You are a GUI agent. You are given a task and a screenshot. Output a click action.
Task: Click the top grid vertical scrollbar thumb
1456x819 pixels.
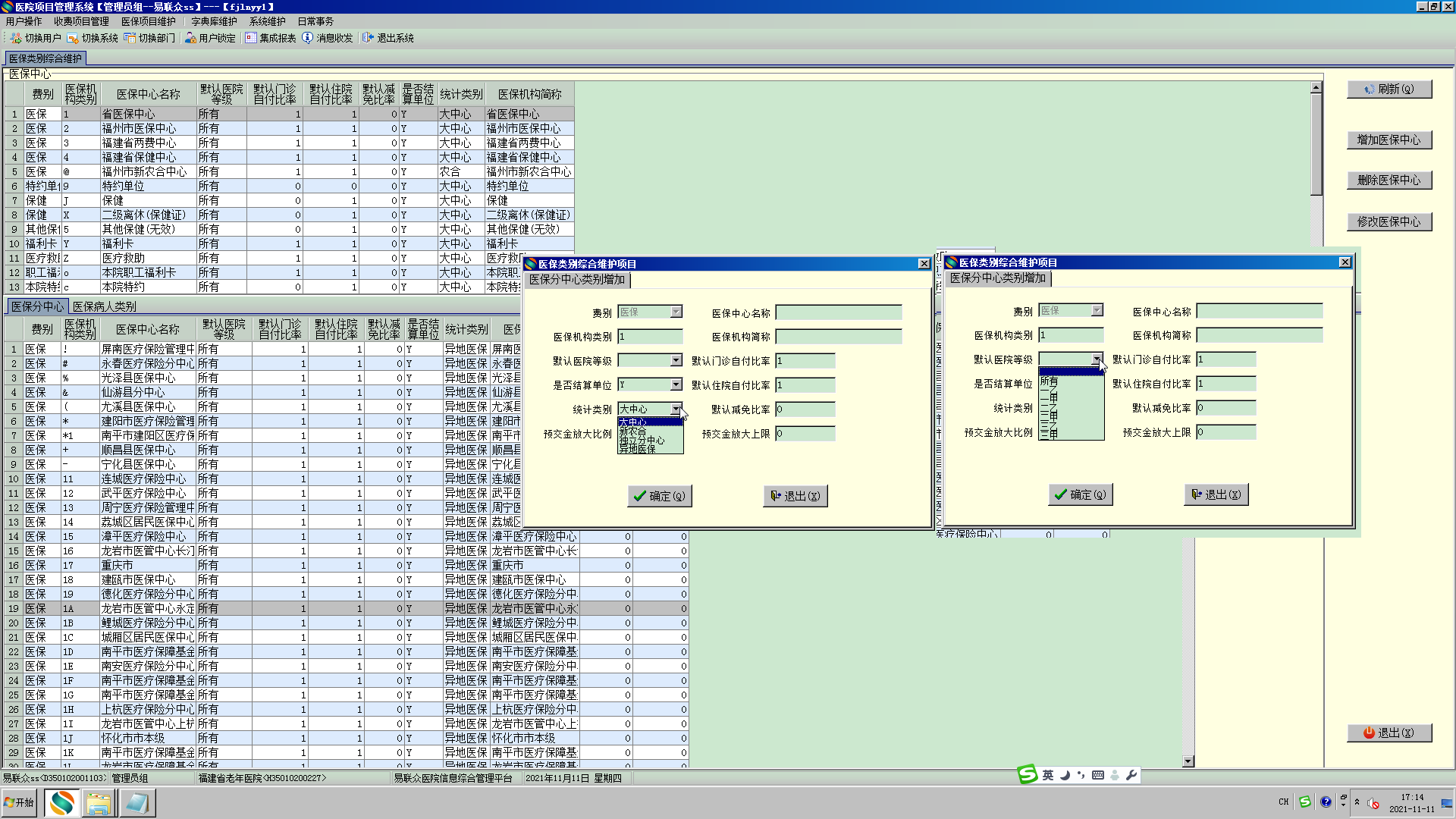click(x=1316, y=144)
